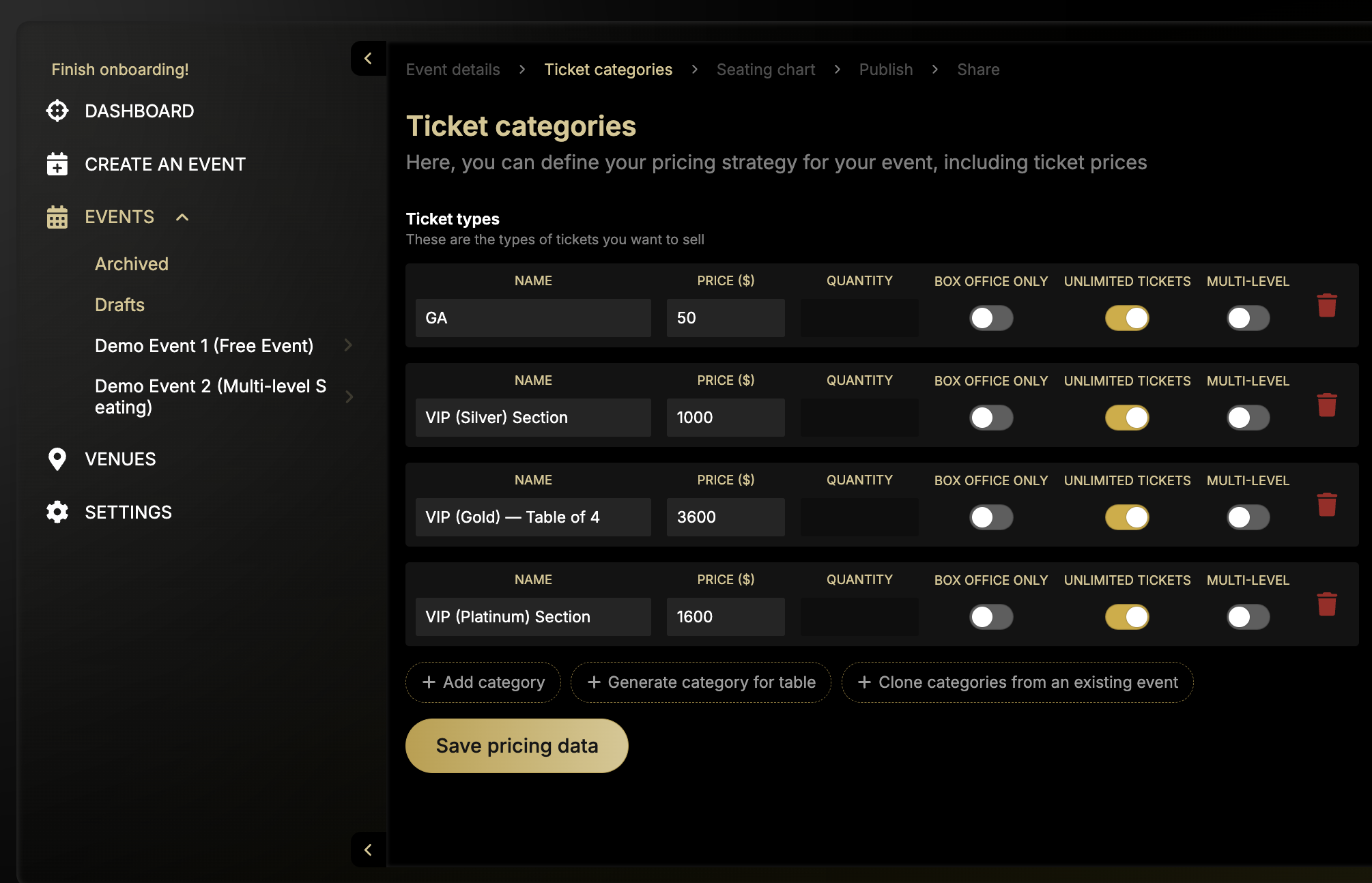This screenshot has width=1372, height=883.
Task: Expand Demo Event 1 (Free Event)
Action: (x=348, y=345)
